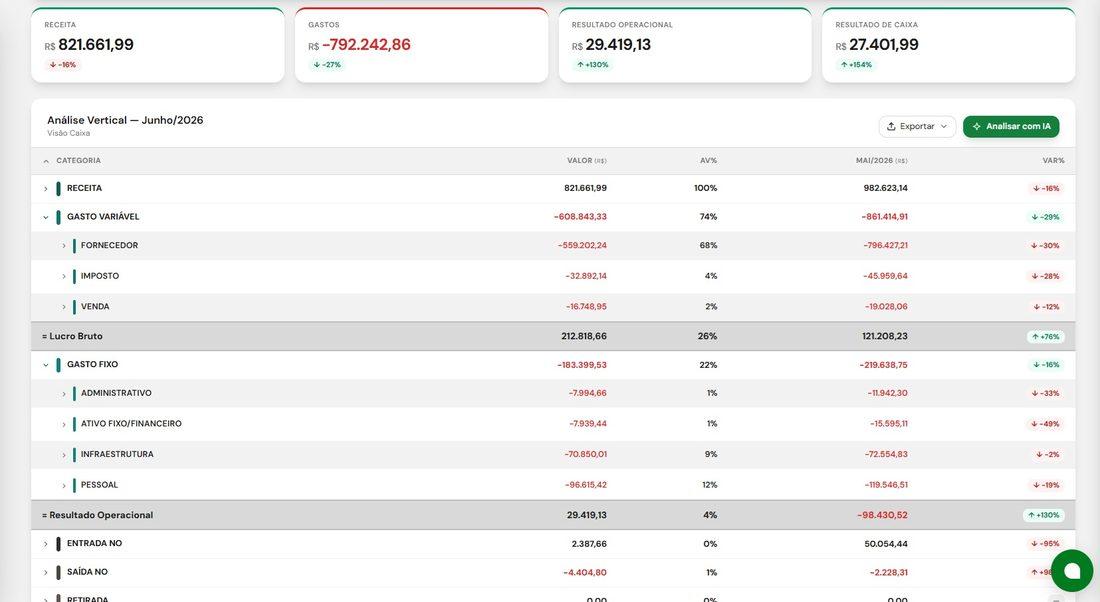The image size is (1100, 602).
Task: Toggle sort arrow beside CATEGORIA header
Action: (46, 161)
